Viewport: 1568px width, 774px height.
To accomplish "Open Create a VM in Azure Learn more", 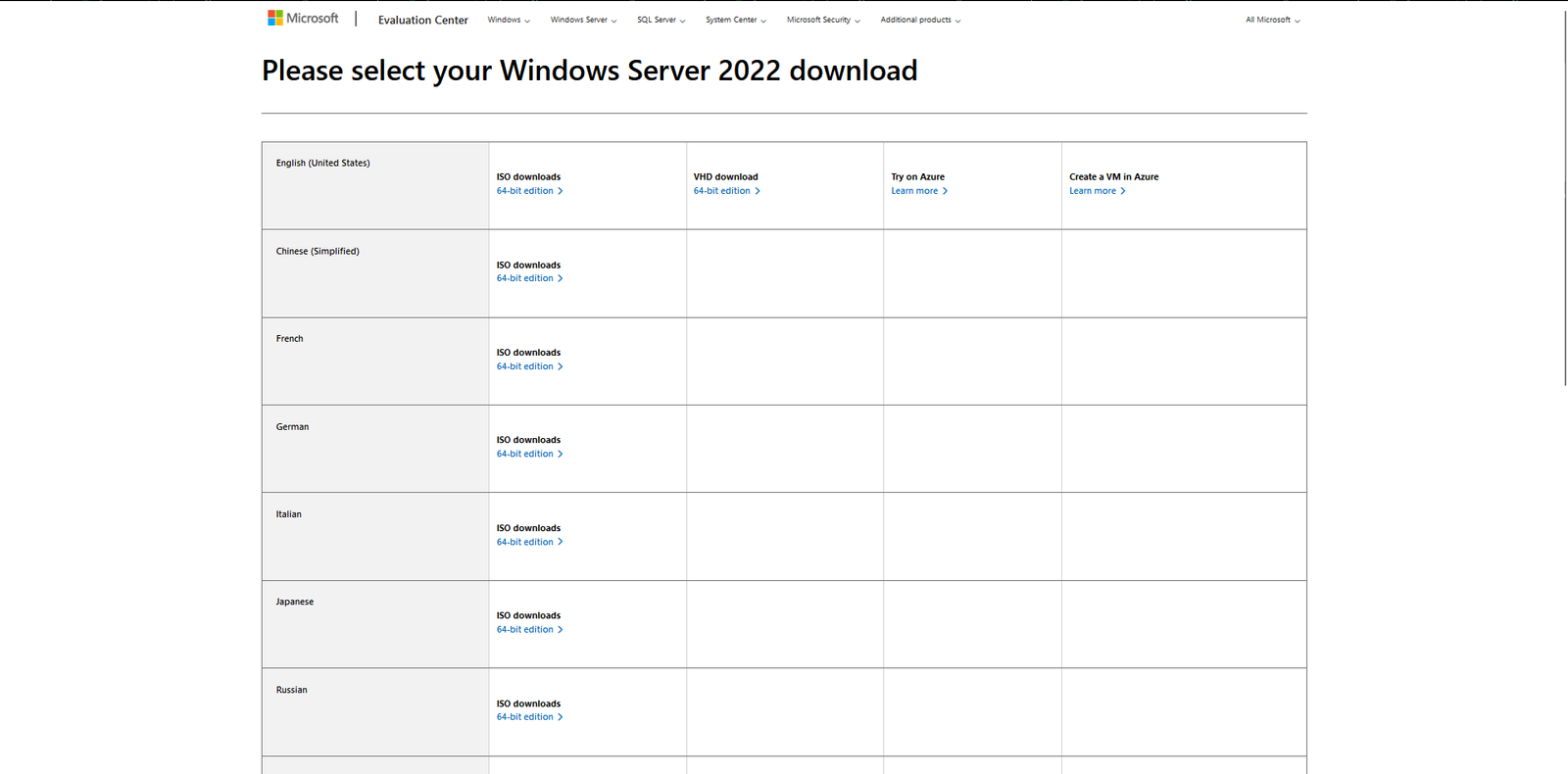I will (1098, 191).
